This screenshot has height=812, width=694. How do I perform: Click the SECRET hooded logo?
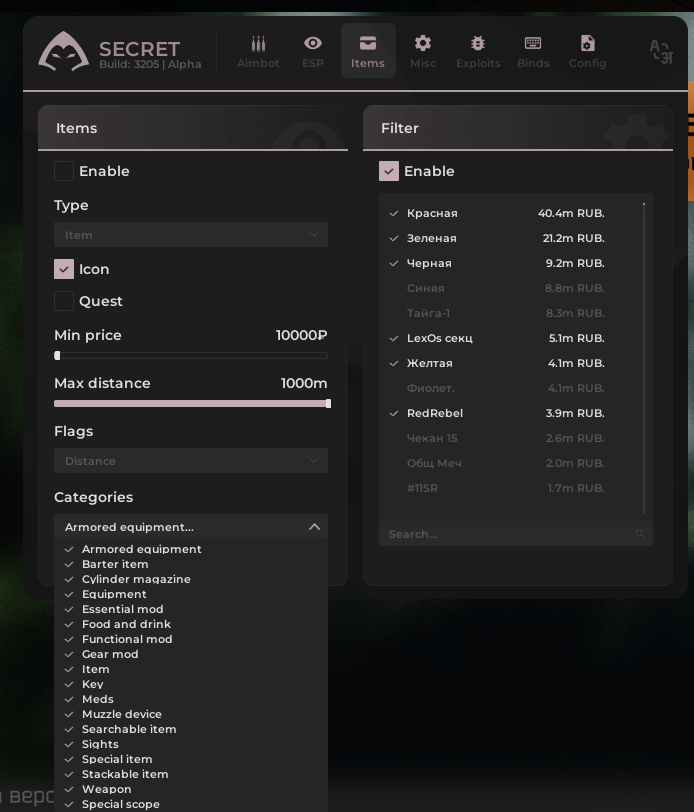(x=63, y=51)
